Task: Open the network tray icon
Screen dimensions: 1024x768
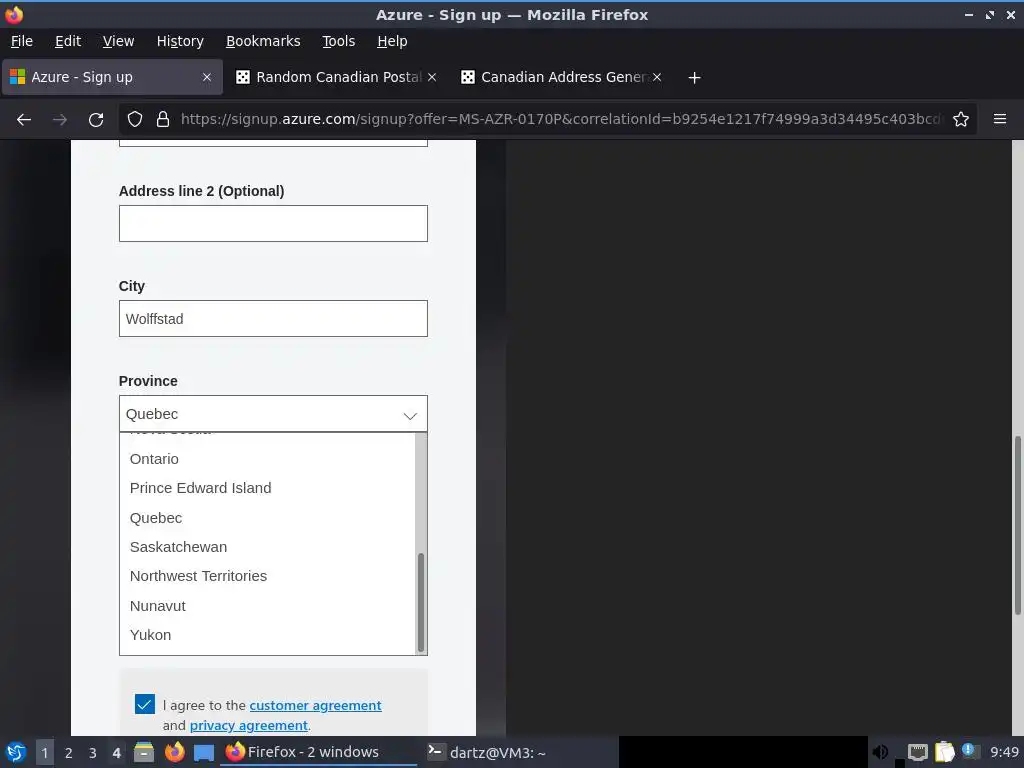Action: tap(917, 753)
